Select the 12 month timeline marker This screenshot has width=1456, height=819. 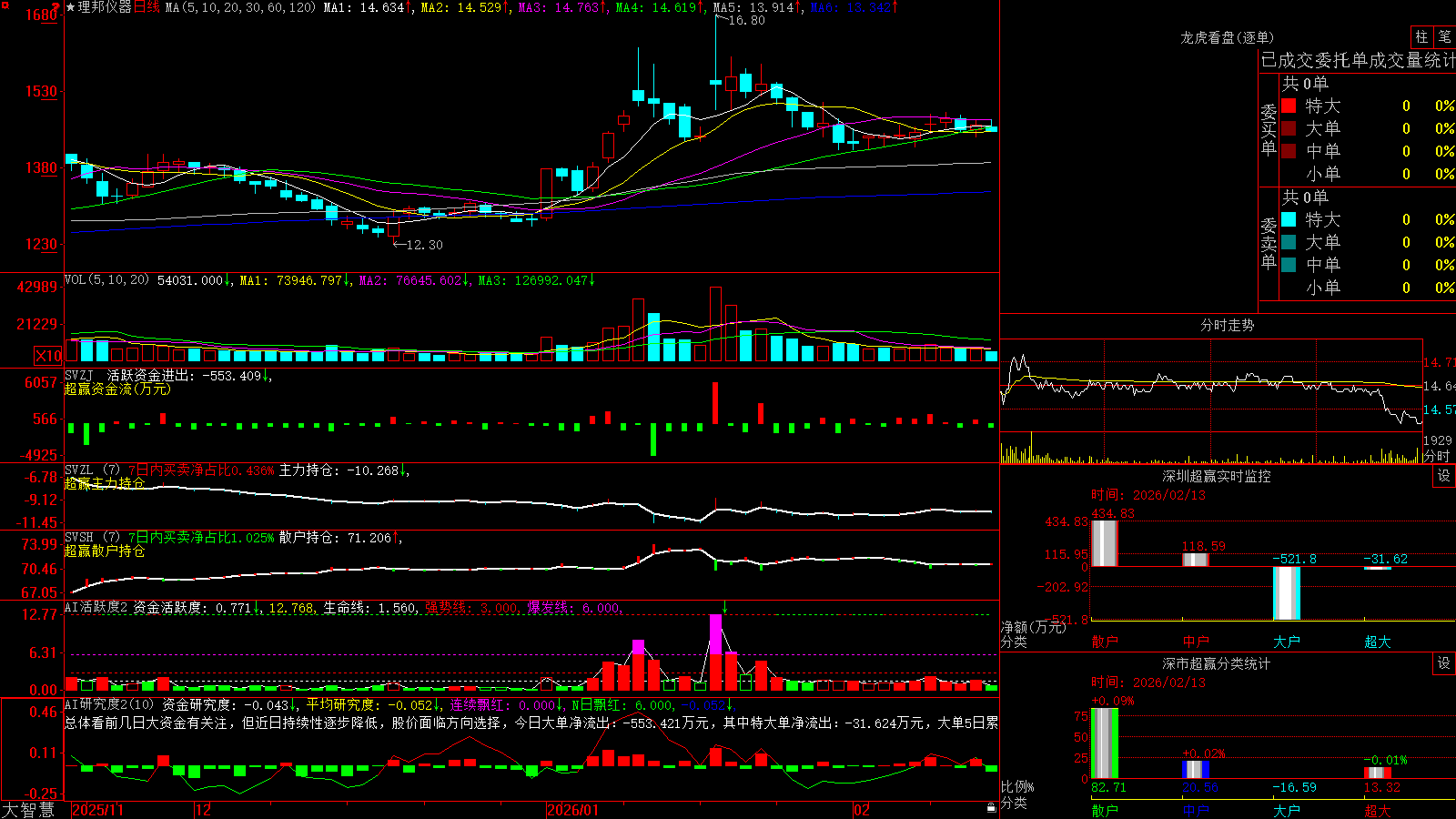coord(203,810)
